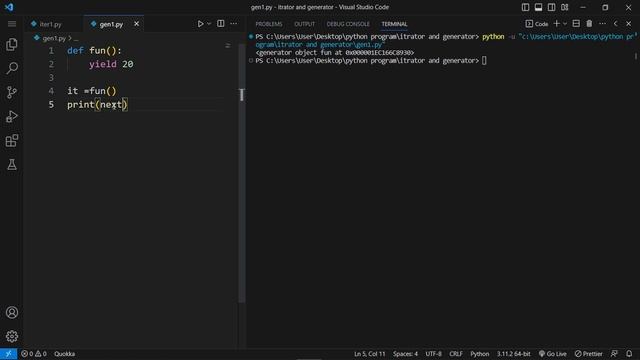Select the Python language mode
Image resolution: width=640 pixels, height=360 pixels.
[480, 354]
